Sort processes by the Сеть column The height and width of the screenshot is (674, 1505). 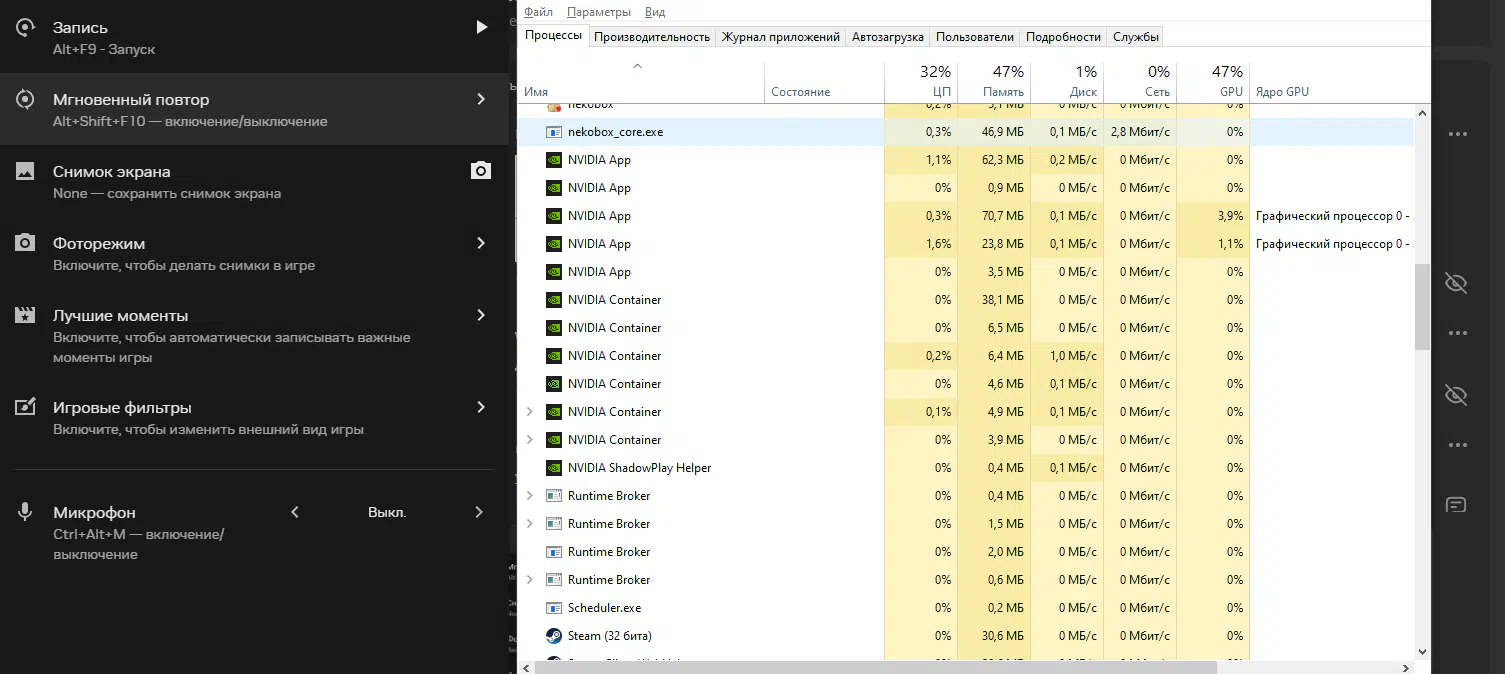pyautogui.click(x=1140, y=82)
